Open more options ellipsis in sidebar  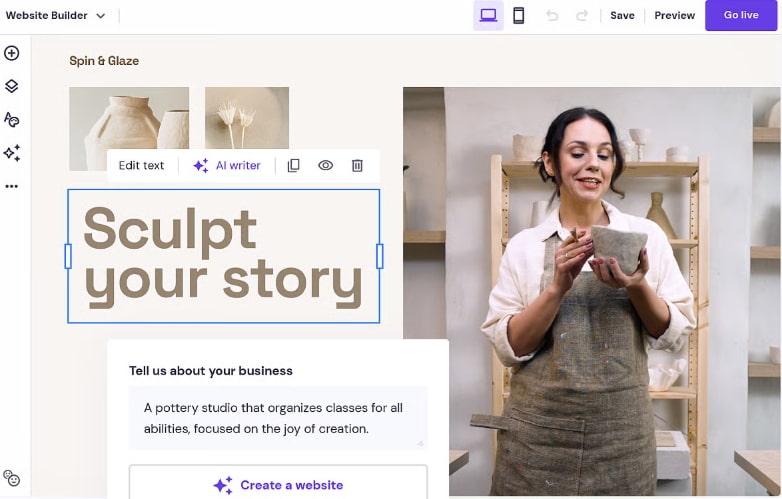(12, 186)
